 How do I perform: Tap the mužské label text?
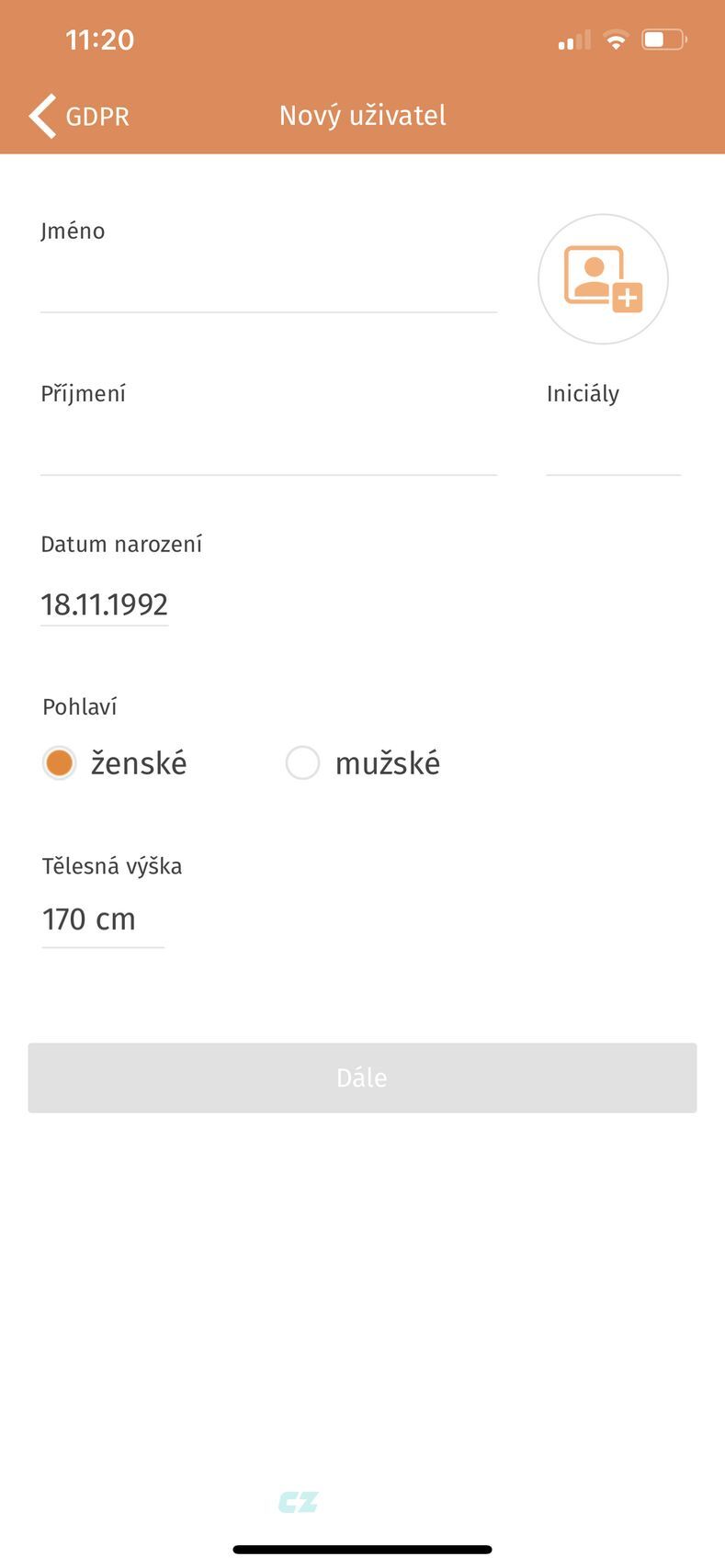388,763
